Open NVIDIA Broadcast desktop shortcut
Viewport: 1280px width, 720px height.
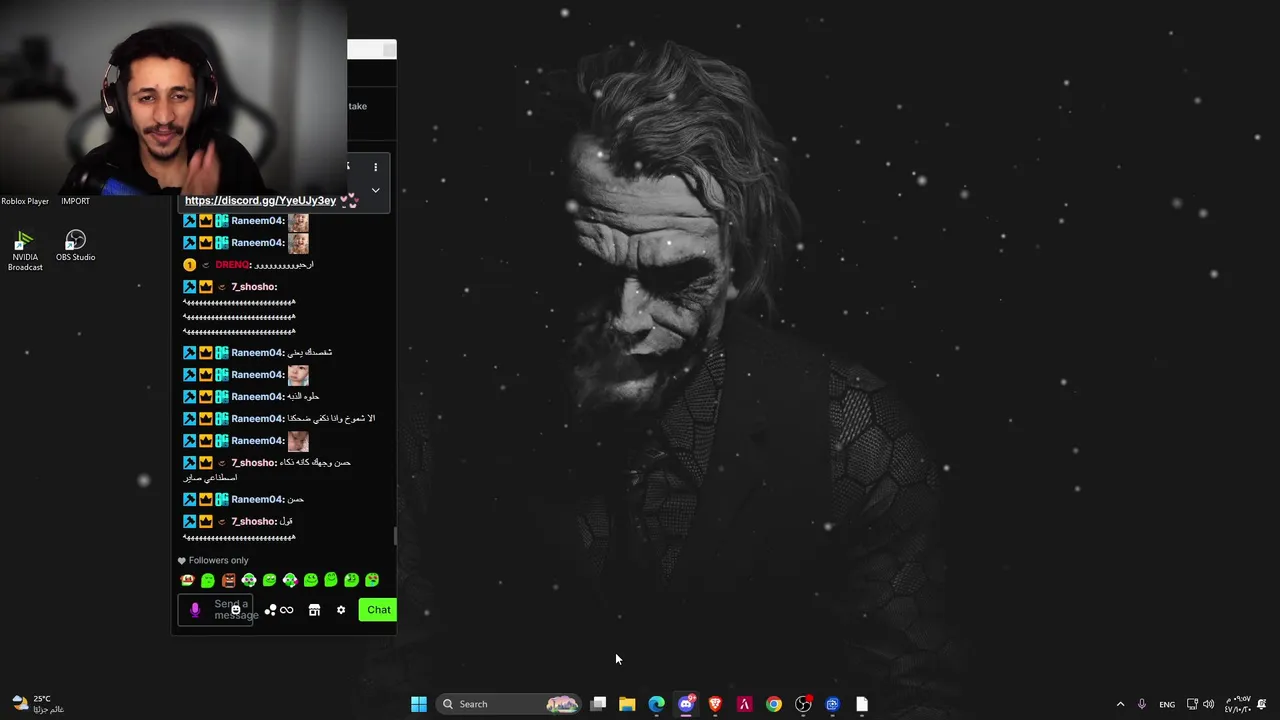point(25,251)
